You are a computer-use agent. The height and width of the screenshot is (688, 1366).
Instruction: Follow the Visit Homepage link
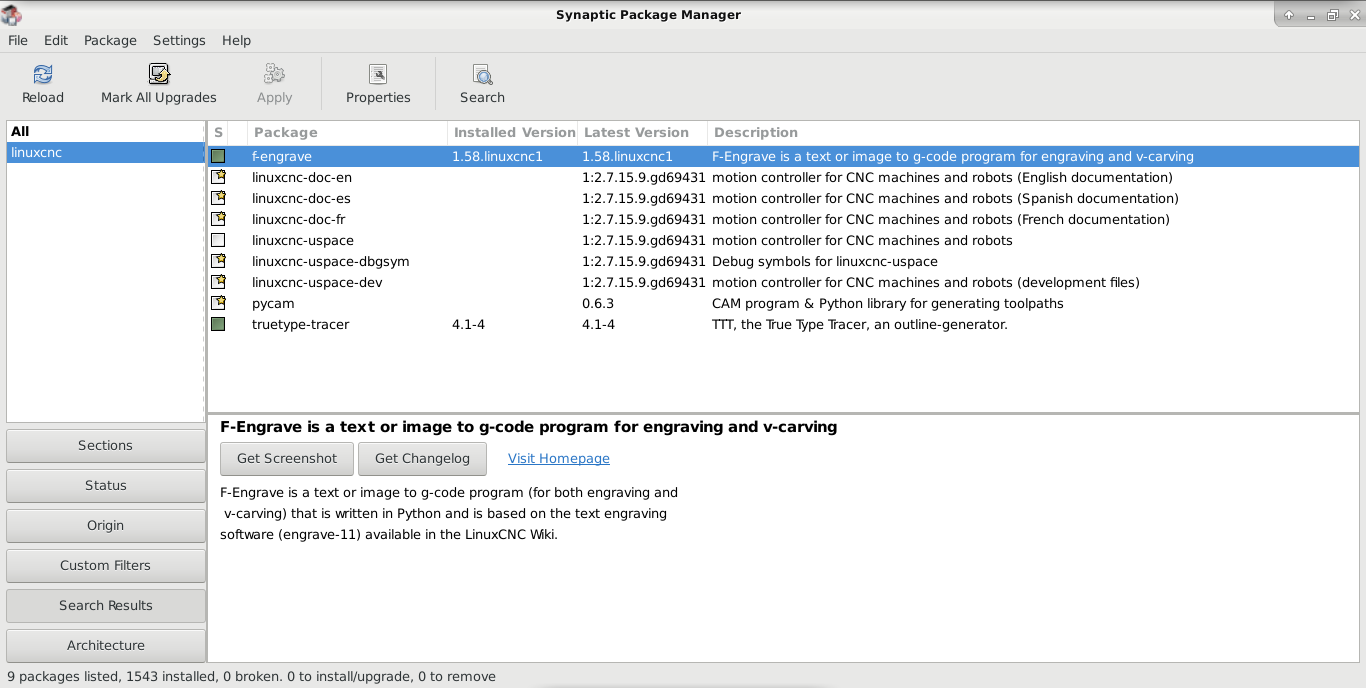(559, 459)
